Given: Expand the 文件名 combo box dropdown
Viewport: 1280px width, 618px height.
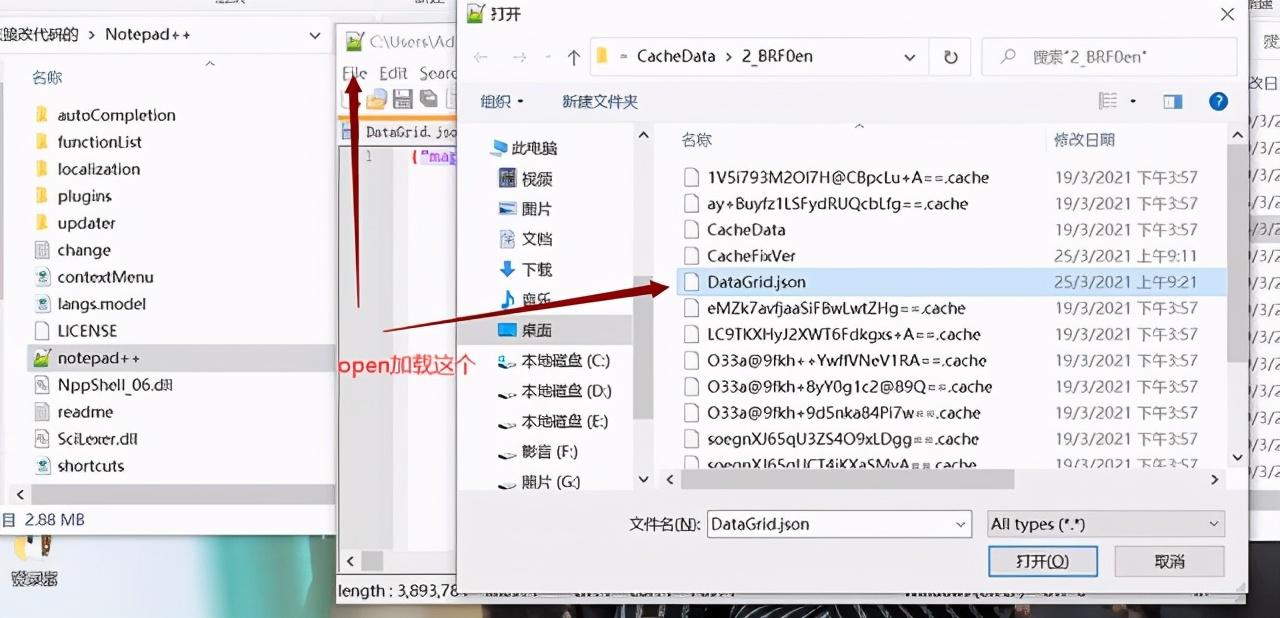Looking at the screenshot, I should (960, 524).
